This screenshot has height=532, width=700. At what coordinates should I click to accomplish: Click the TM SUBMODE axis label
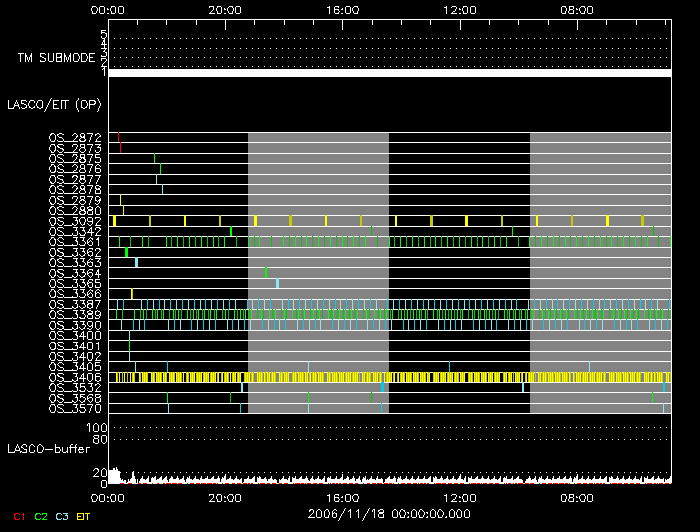coord(56,57)
